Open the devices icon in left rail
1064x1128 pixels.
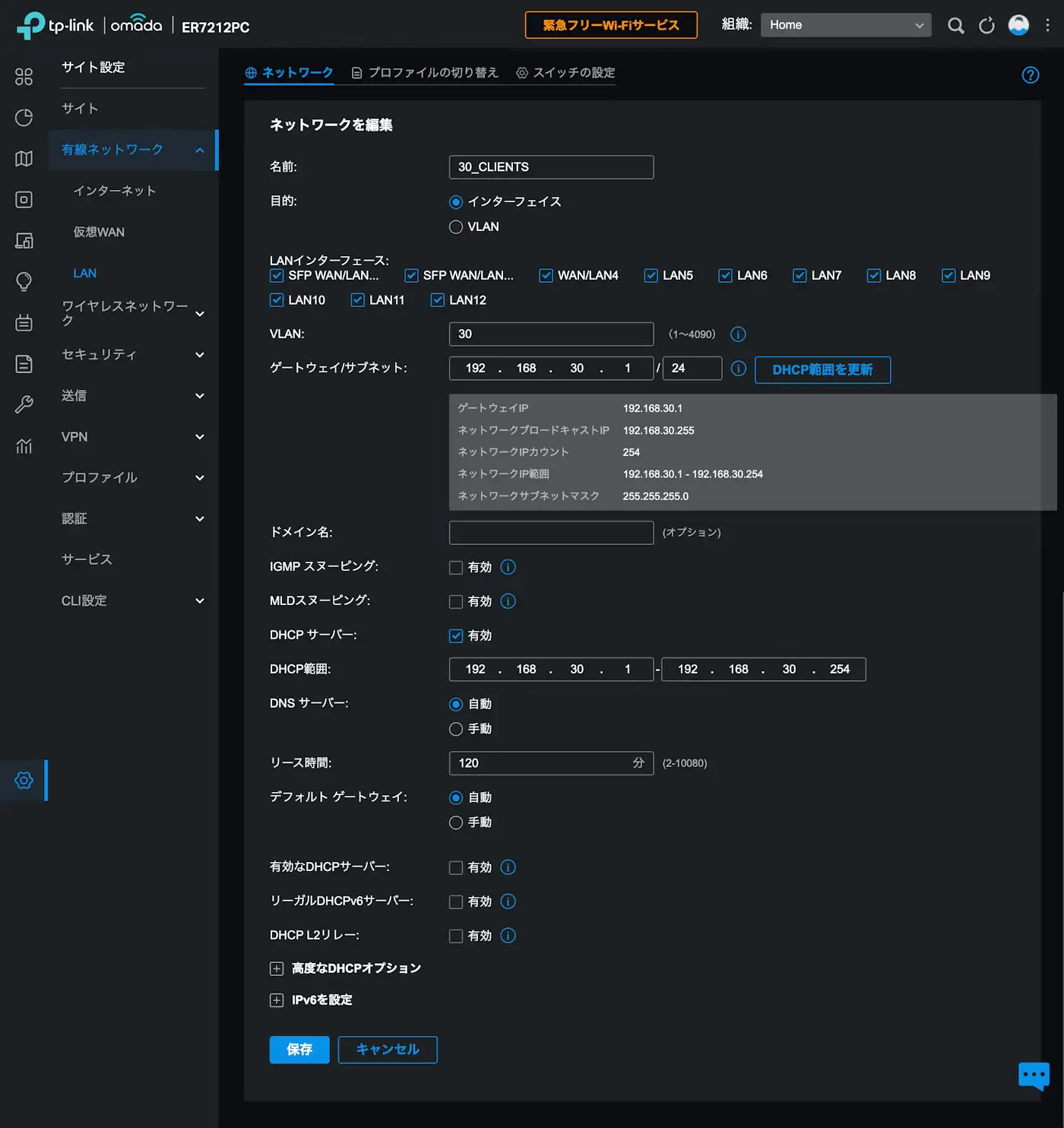click(24, 199)
